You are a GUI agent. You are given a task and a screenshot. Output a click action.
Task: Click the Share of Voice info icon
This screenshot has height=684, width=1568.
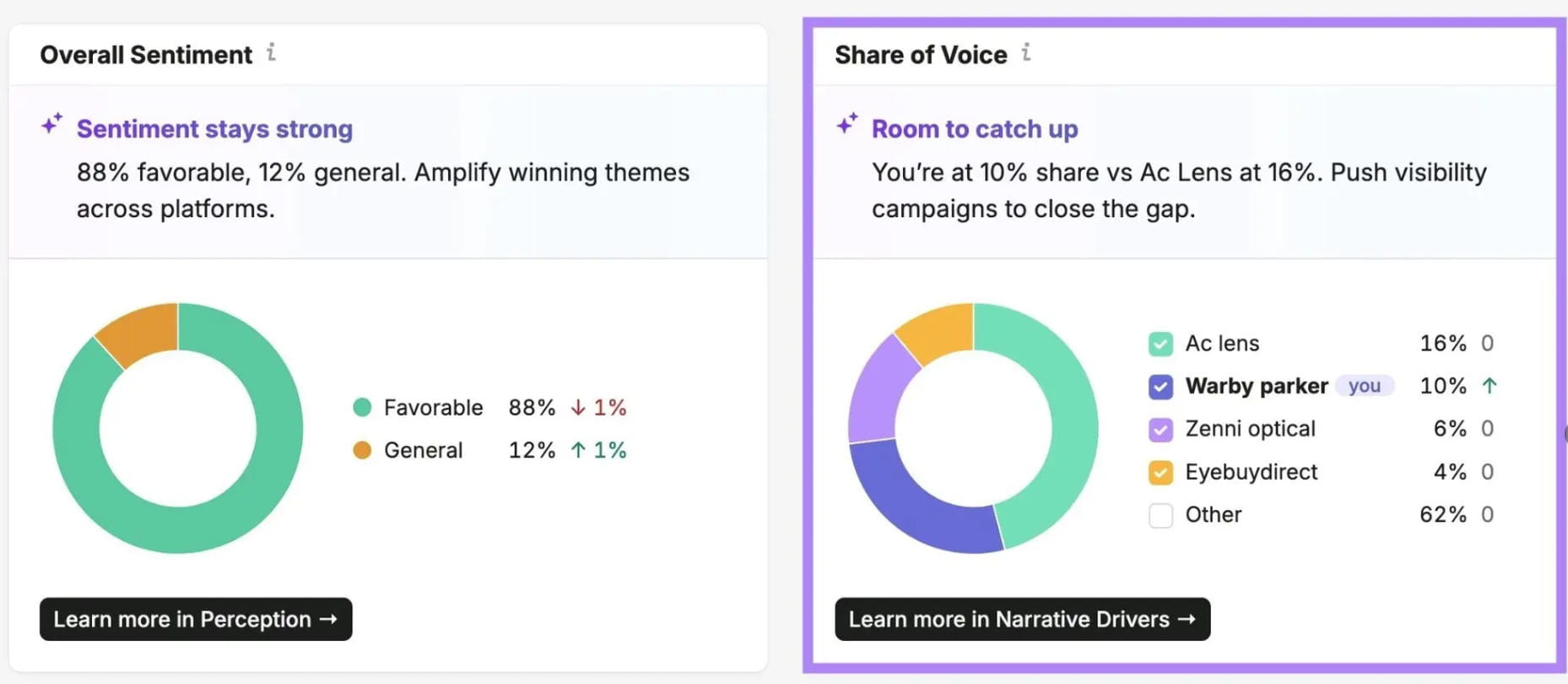click(x=1026, y=53)
